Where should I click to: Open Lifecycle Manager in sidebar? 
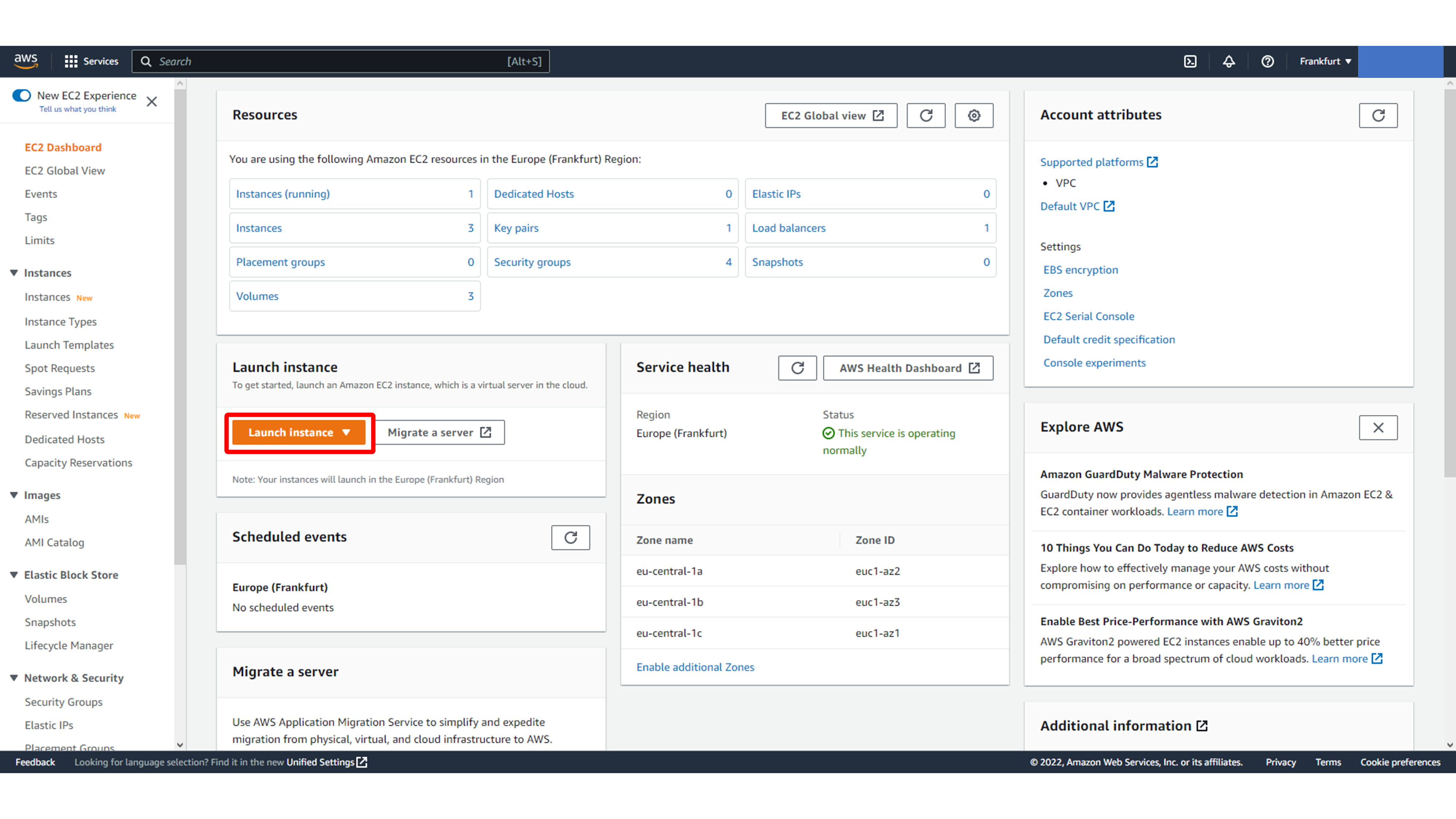[69, 645]
